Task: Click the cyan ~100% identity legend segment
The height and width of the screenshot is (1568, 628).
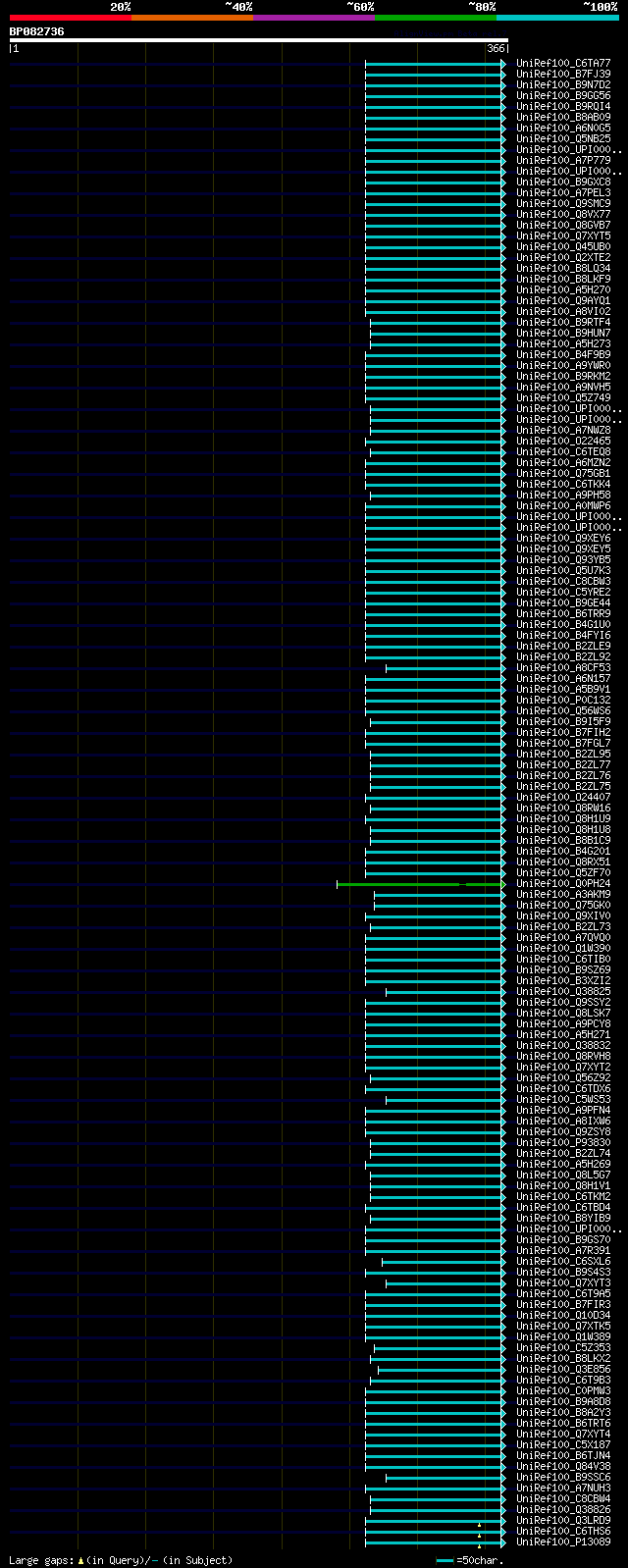Action: [x=557, y=18]
